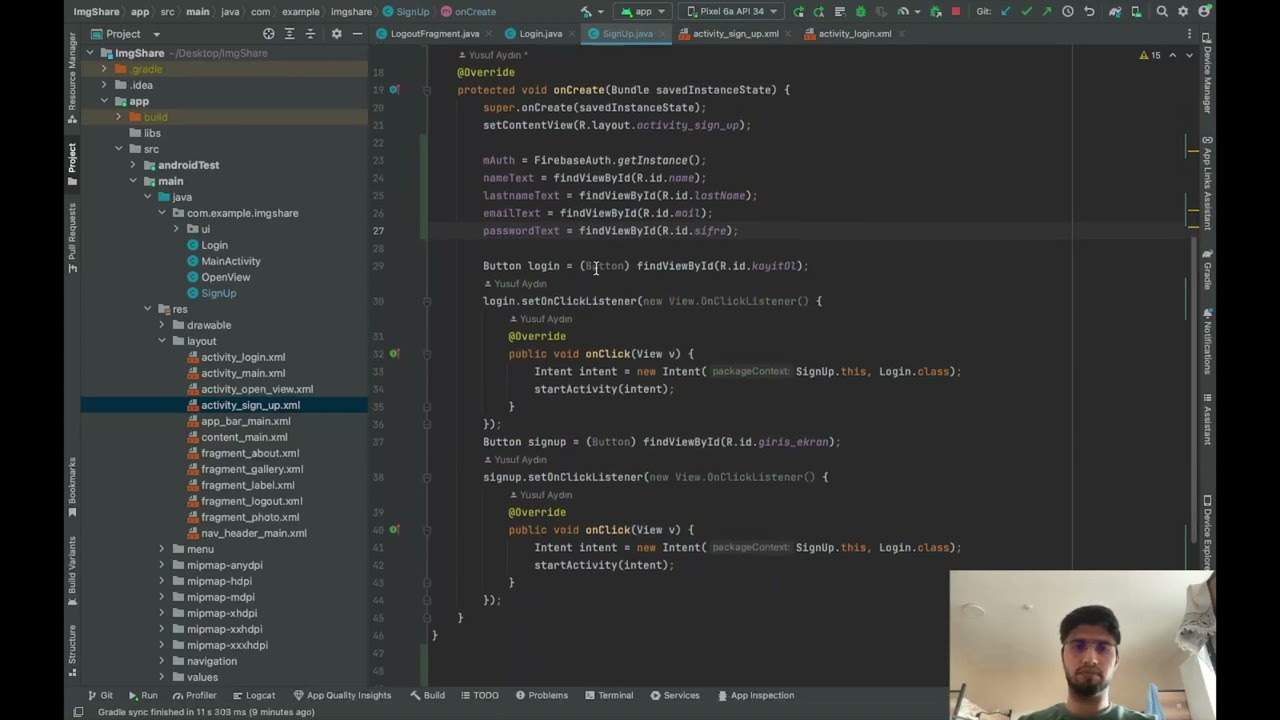The height and width of the screenshot is (720, 1280).
Task: Click the Make Project hammer icon
Action: [x=586, y=12]
